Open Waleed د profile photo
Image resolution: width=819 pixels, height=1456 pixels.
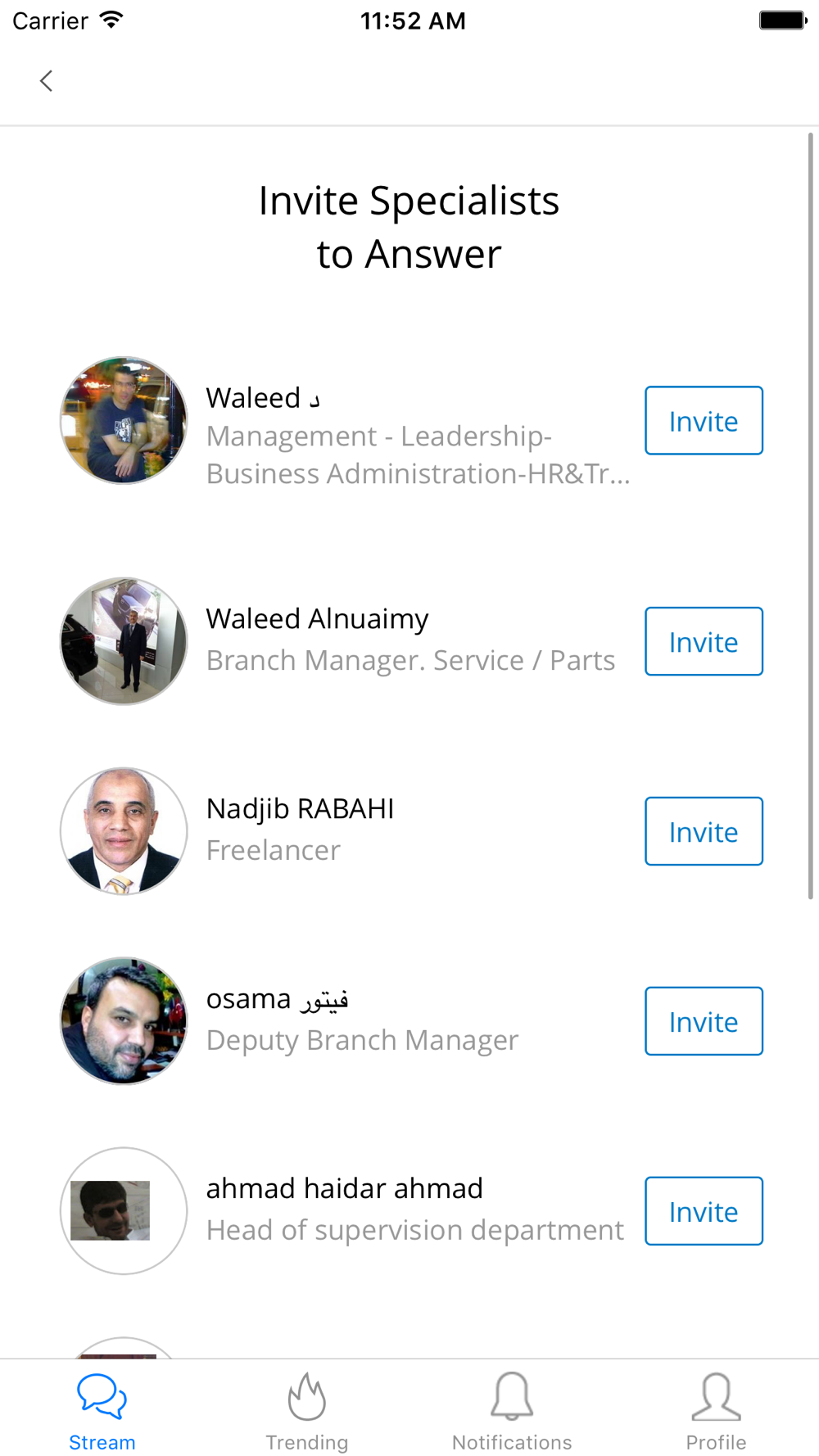(x=124, y=420)
